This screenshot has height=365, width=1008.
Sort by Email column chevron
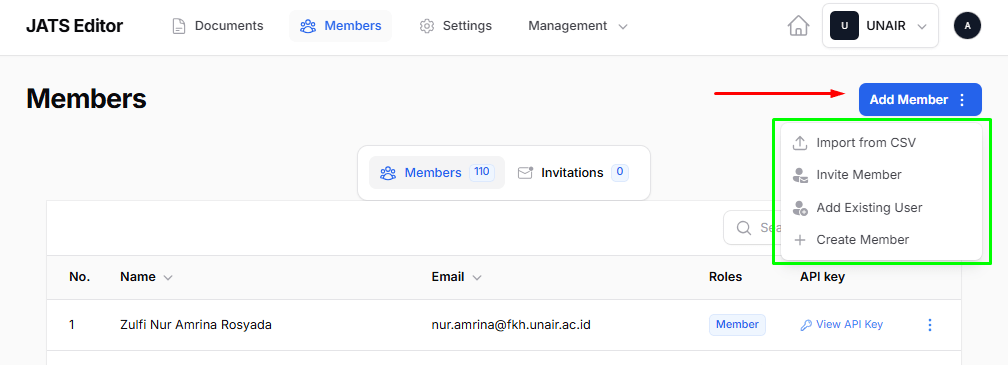click(477, 278)
